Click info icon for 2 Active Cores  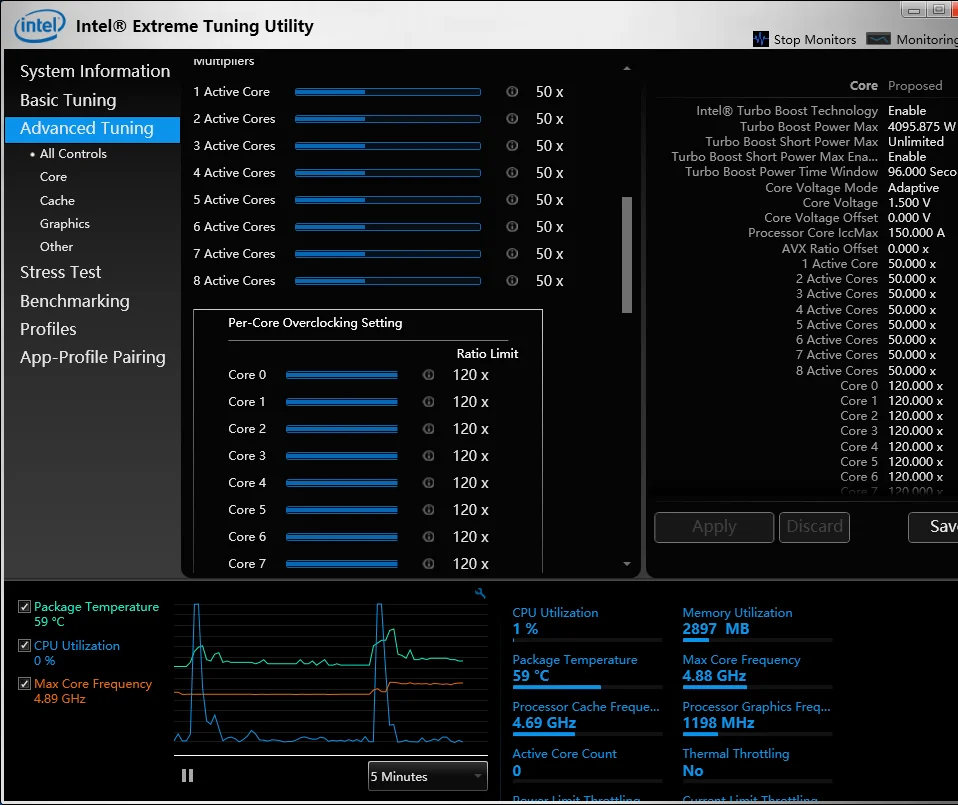click(512, 118)
